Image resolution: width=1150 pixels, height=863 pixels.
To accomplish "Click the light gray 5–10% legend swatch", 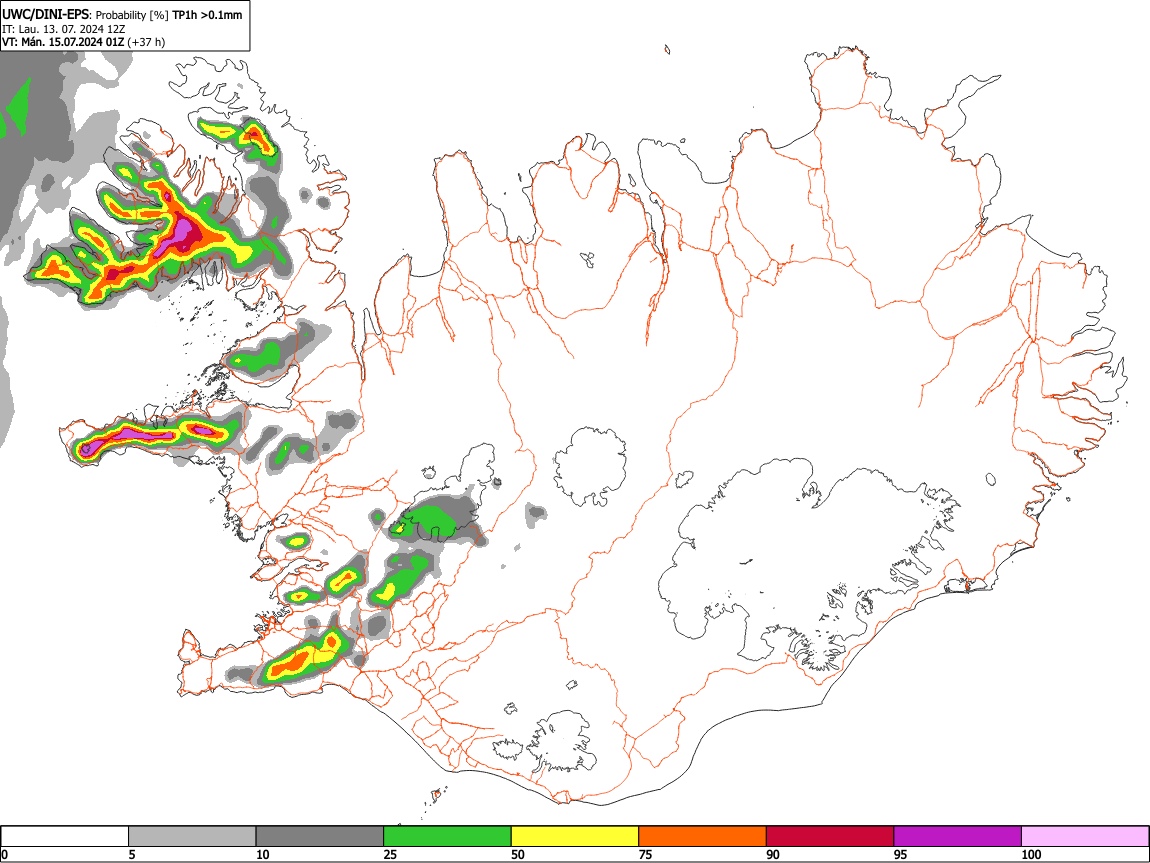I will [192, 837].
